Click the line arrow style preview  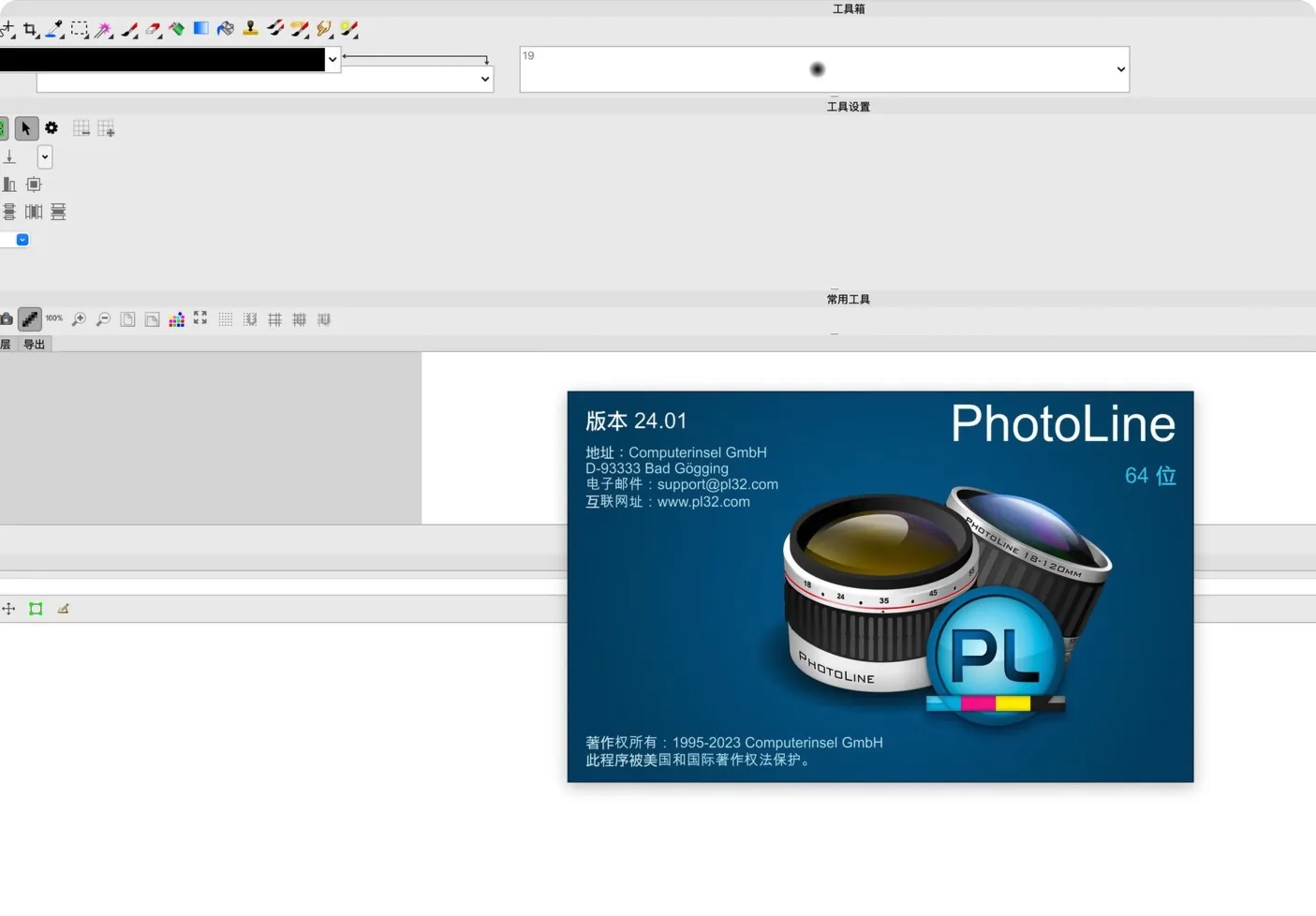point(416,58)
